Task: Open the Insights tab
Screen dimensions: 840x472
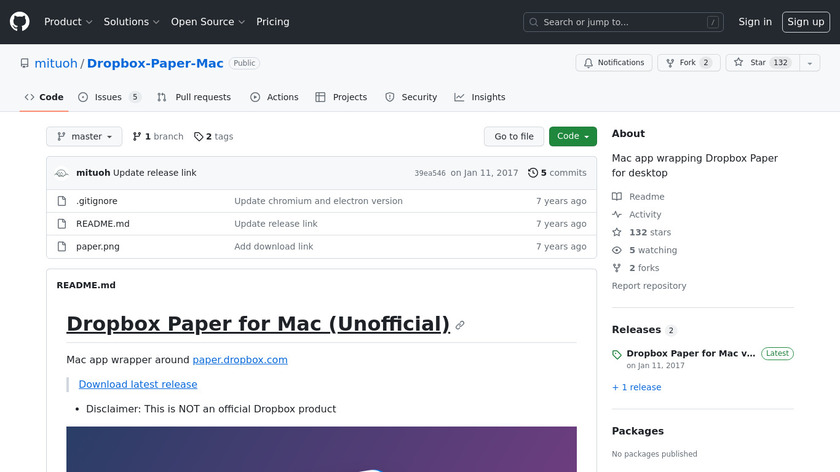Action: [x=480, y=97]
